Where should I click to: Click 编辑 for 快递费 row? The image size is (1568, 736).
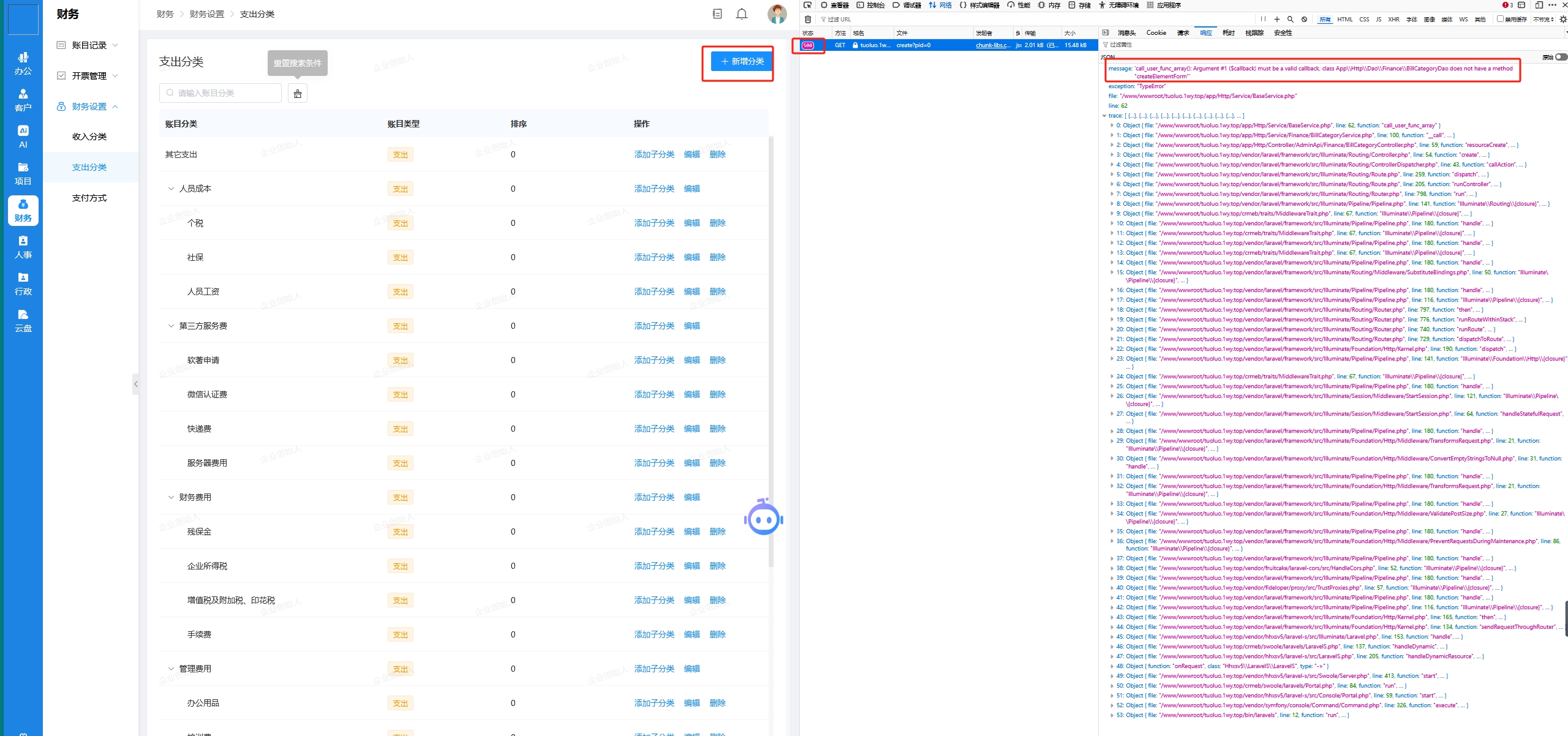pyautogui.click(x=692, y=429)
